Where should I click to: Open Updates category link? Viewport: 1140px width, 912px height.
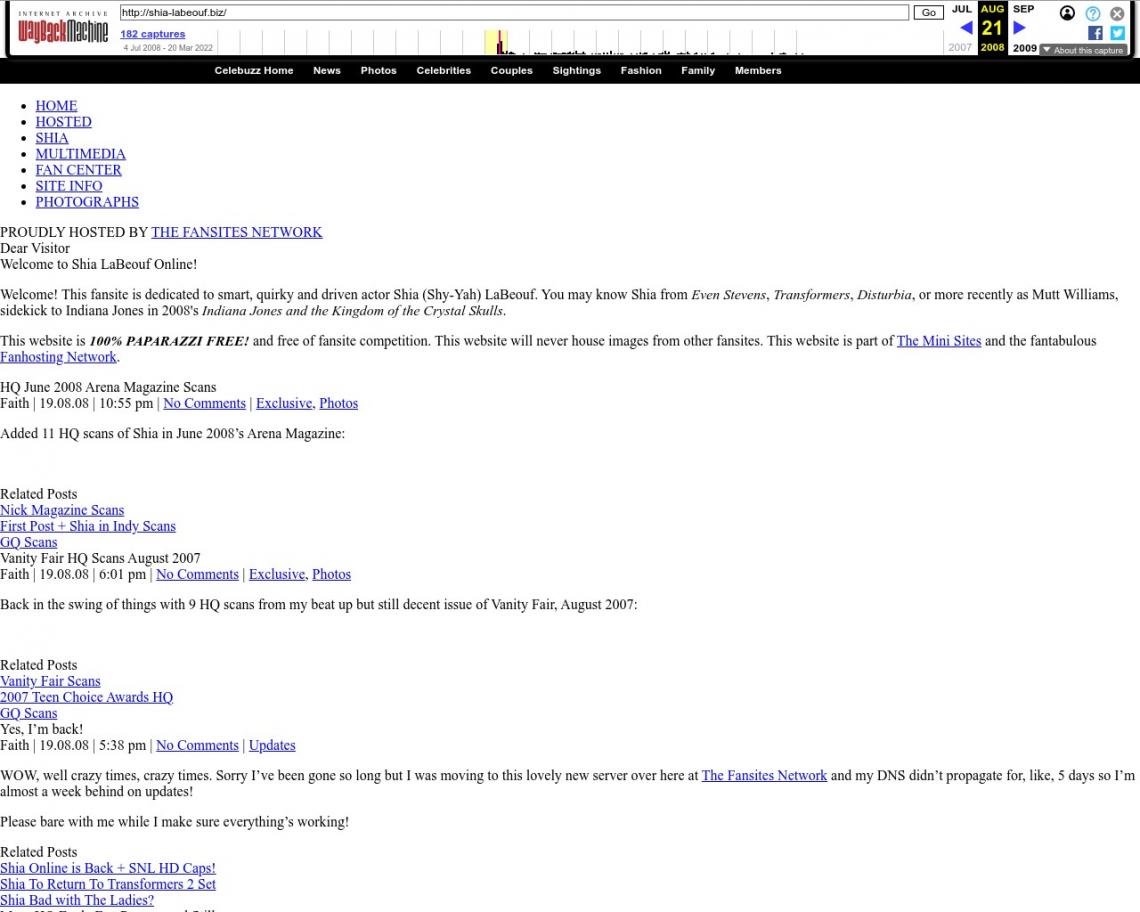[x=272, y=745]
